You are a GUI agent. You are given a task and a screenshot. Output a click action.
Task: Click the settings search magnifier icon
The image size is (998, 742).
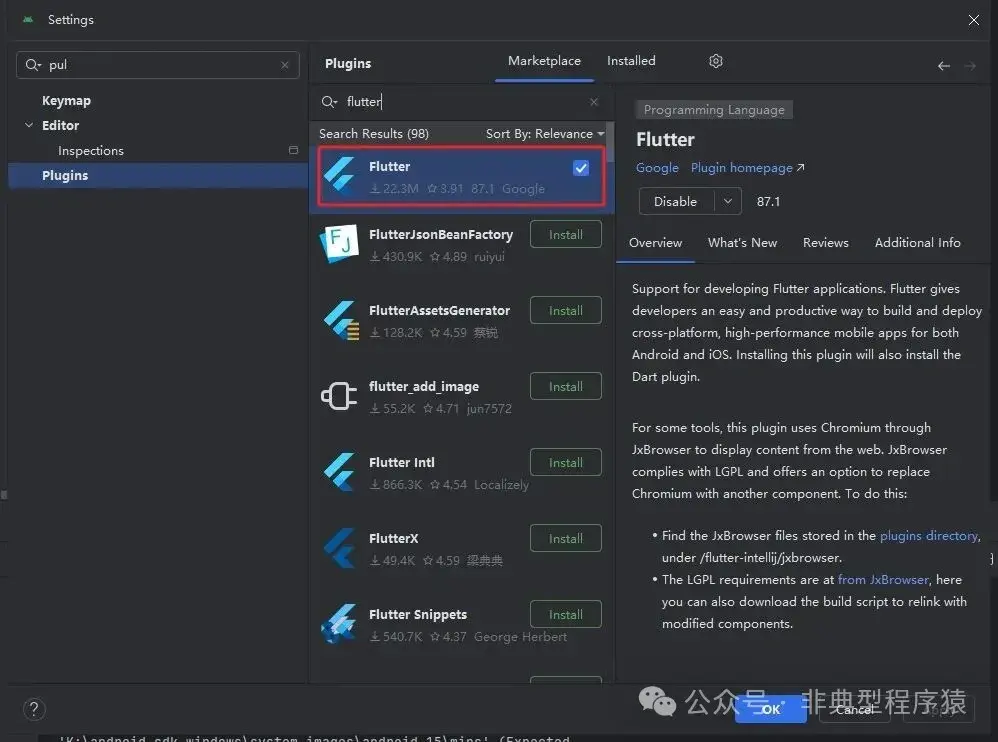[32, 65]
